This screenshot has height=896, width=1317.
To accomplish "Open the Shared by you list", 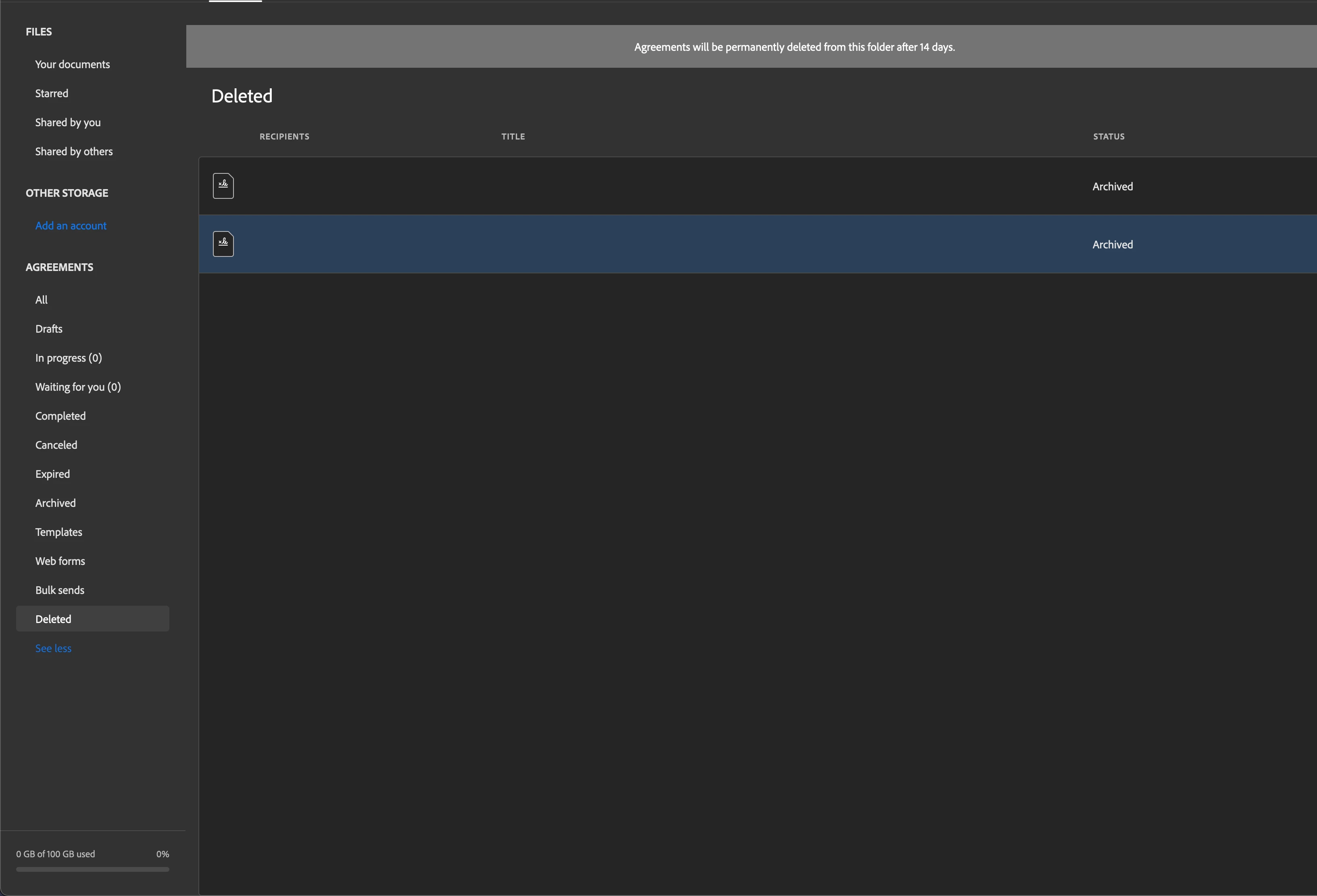I will 68,123.
